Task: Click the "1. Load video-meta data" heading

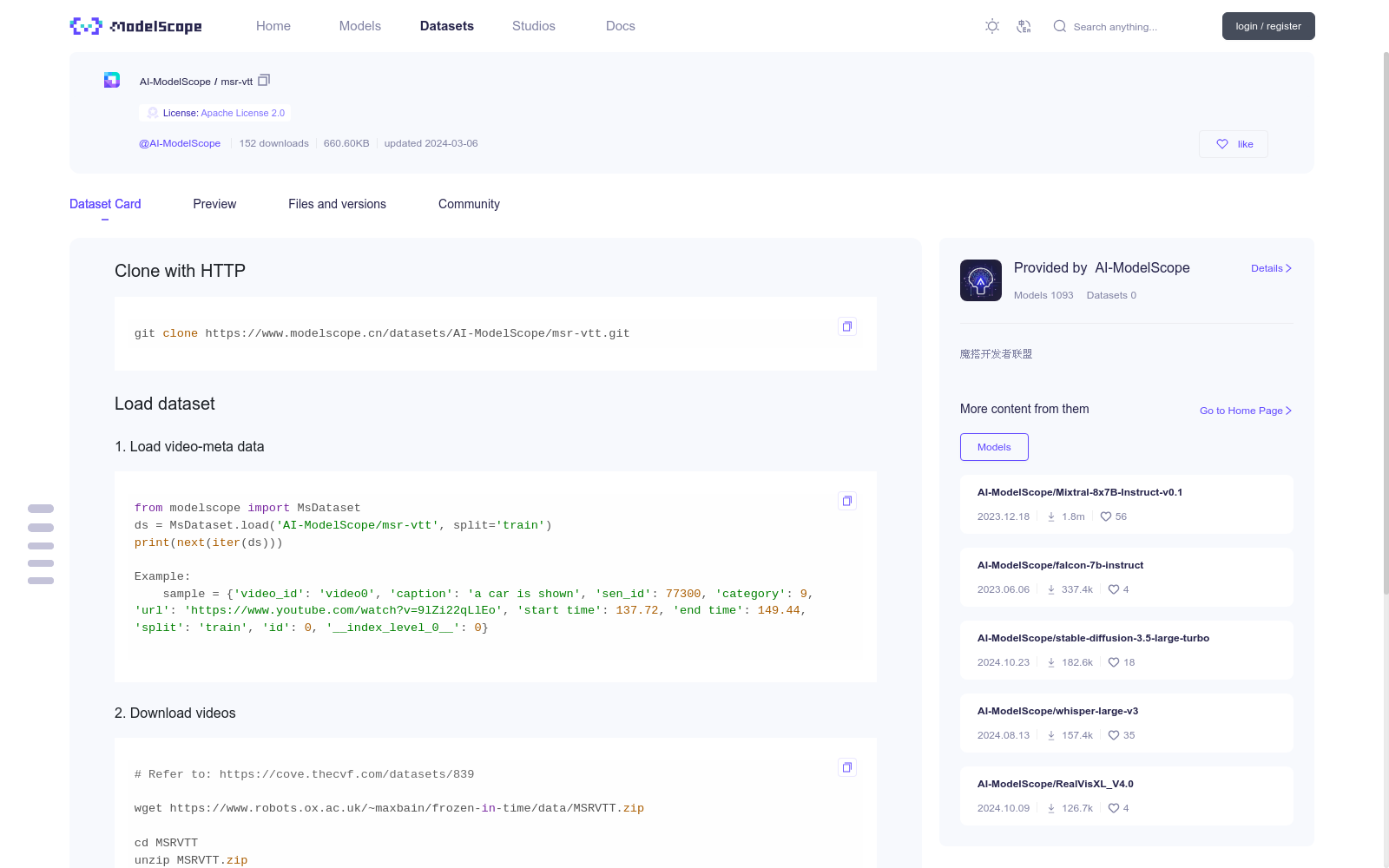Action: pyautogui.click(x=189, y=446)
